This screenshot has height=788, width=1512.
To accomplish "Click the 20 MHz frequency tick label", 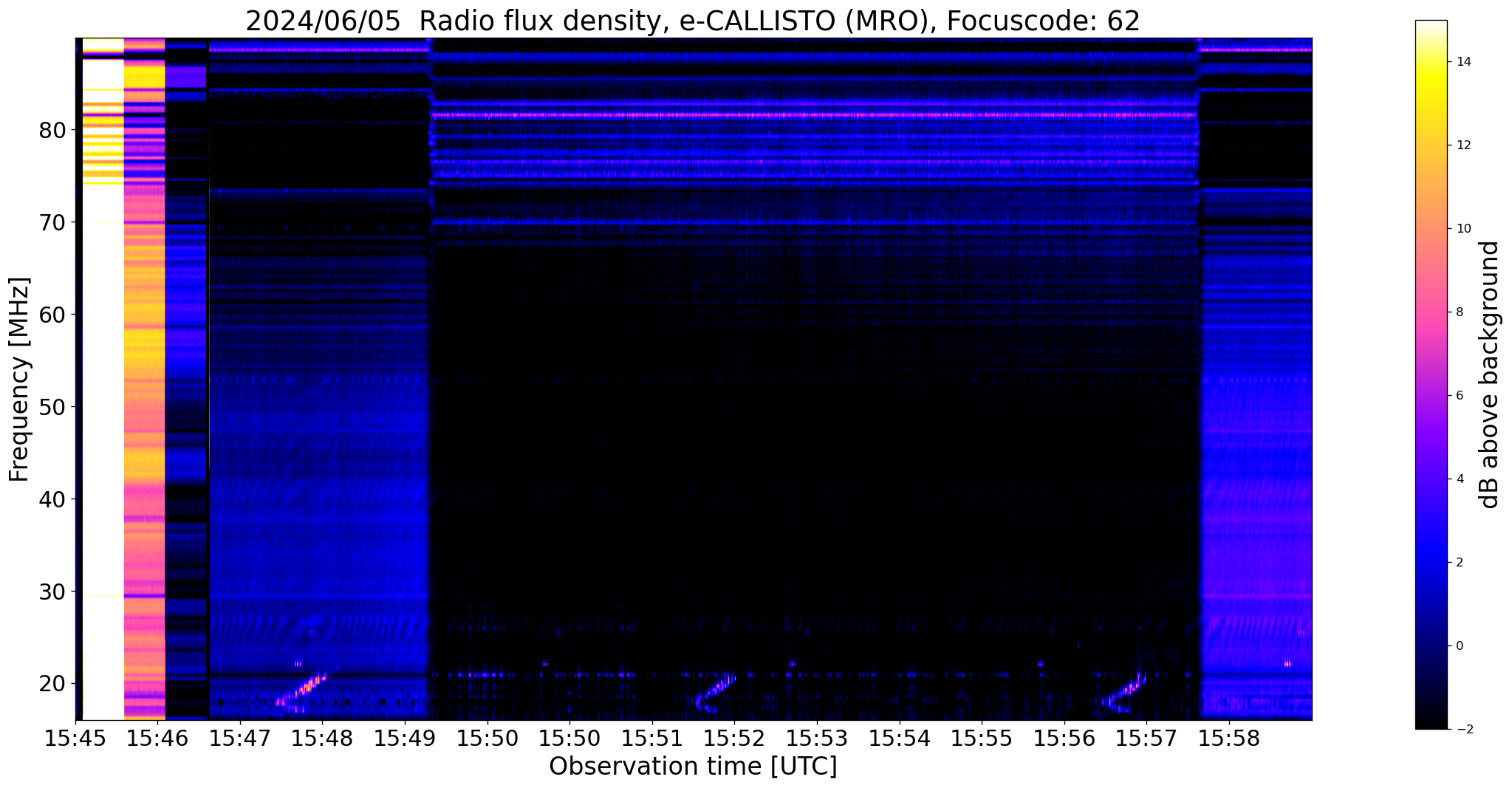I will 52,684.
